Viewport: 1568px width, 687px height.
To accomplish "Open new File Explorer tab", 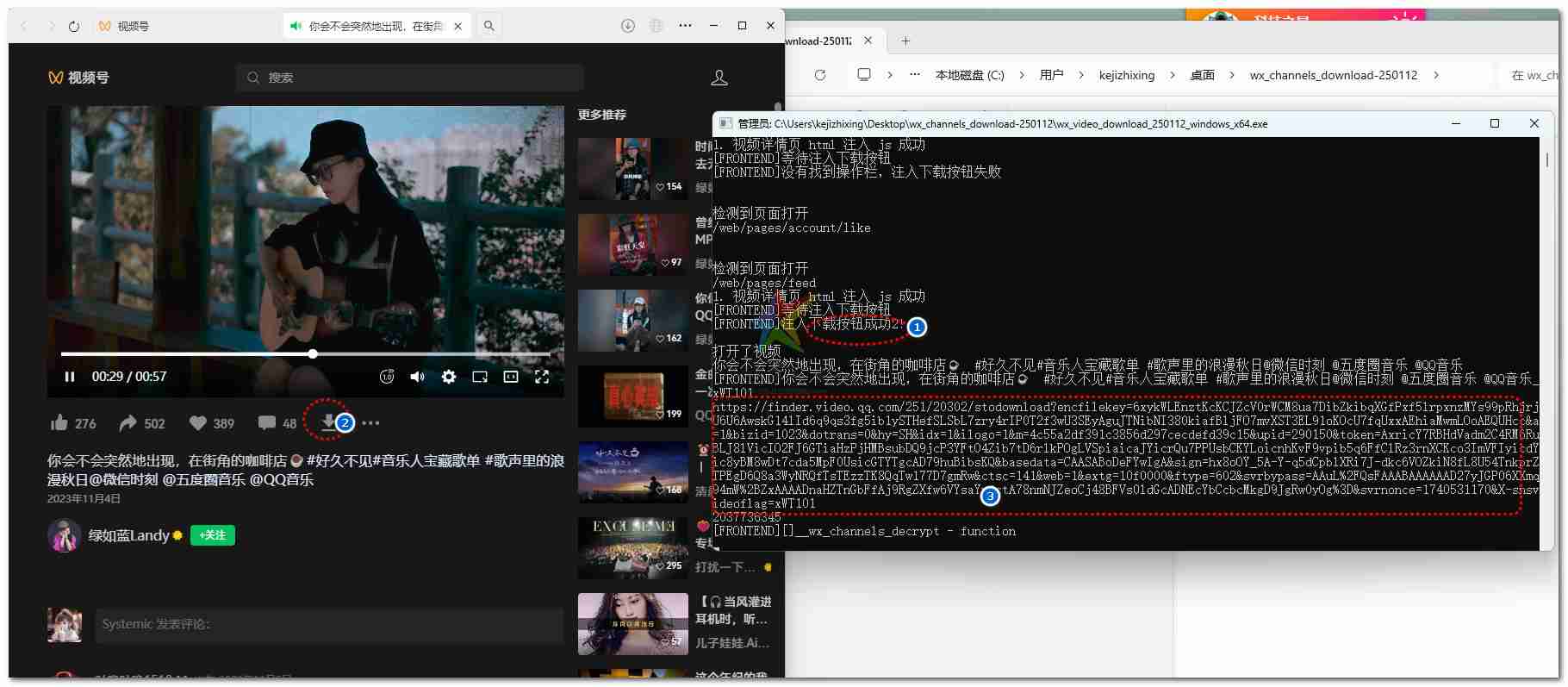I will (905, 41).
